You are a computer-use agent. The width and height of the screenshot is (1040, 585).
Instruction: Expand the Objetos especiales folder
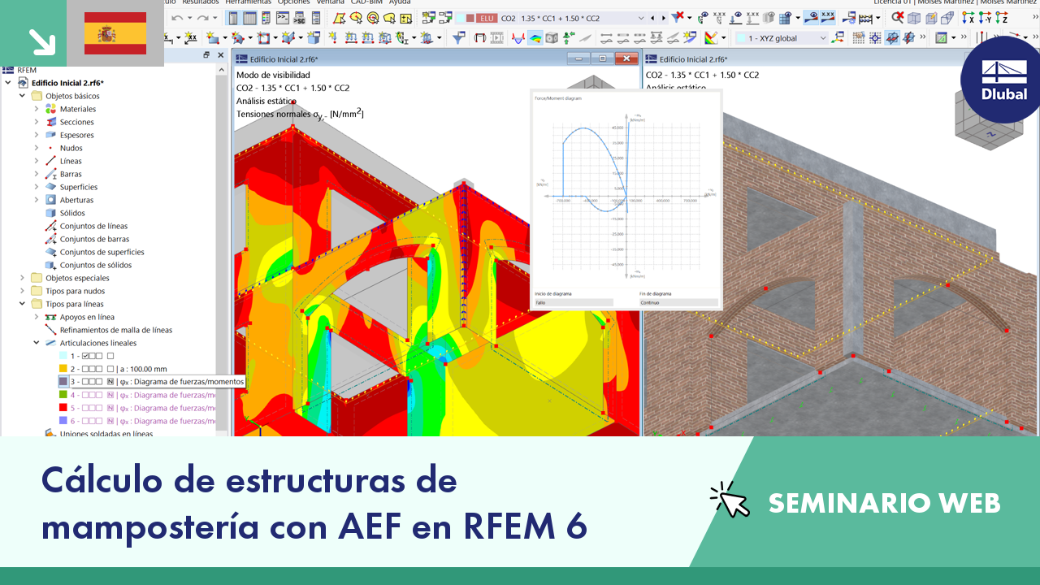[22, 278]
